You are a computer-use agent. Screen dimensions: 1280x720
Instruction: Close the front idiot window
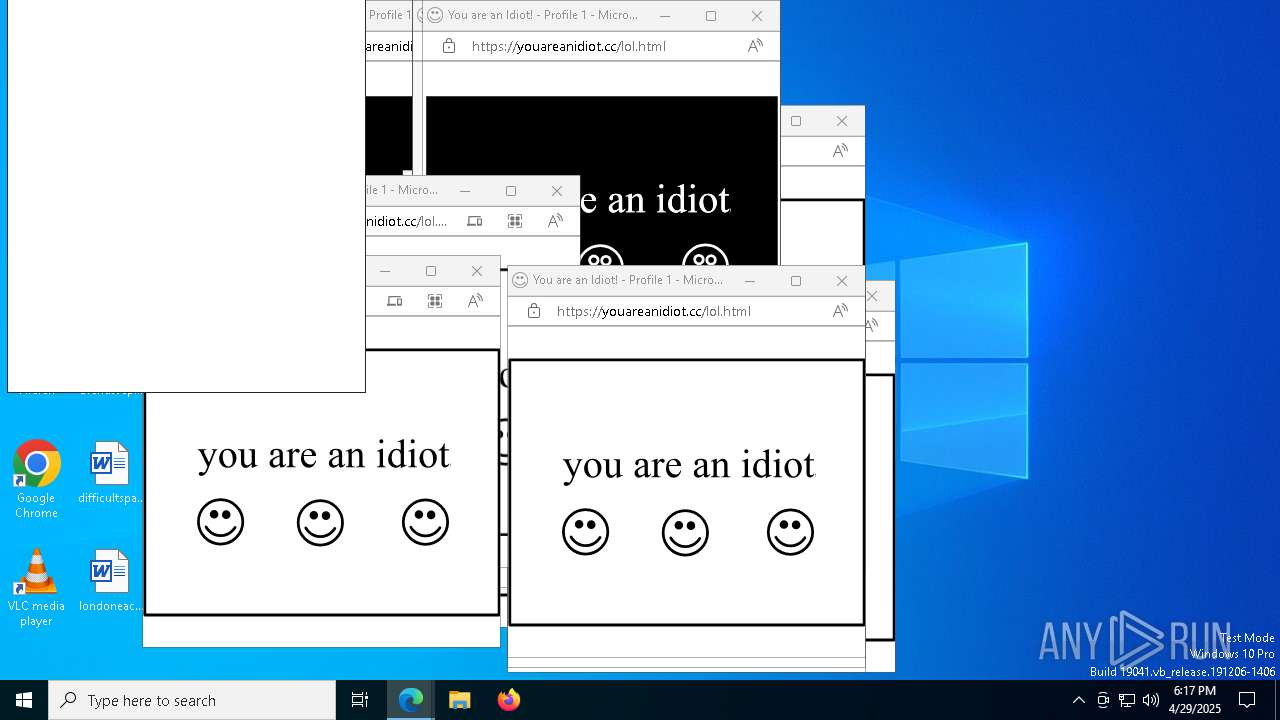pos(842,281)
